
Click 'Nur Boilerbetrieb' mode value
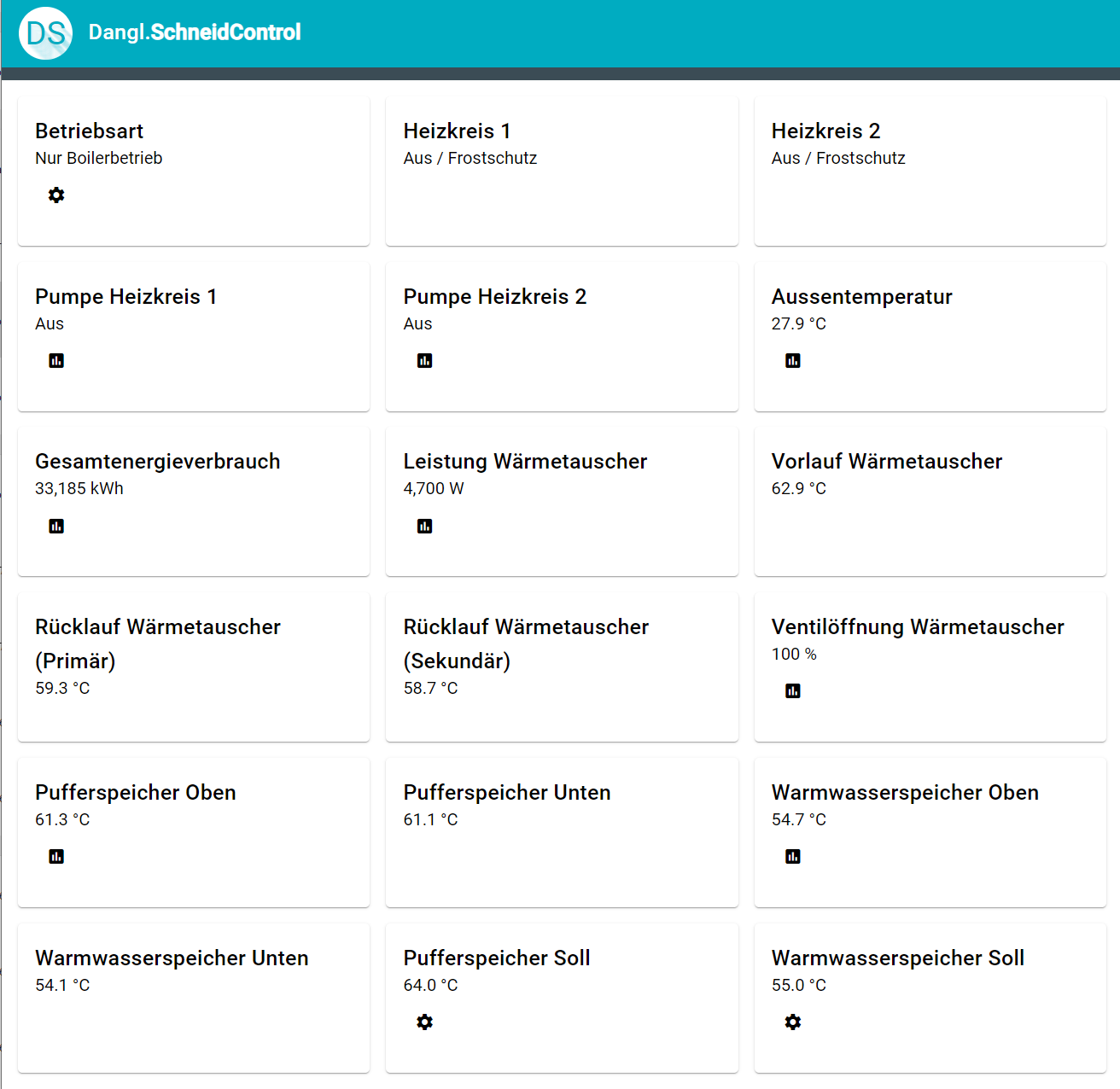[99, 158]
